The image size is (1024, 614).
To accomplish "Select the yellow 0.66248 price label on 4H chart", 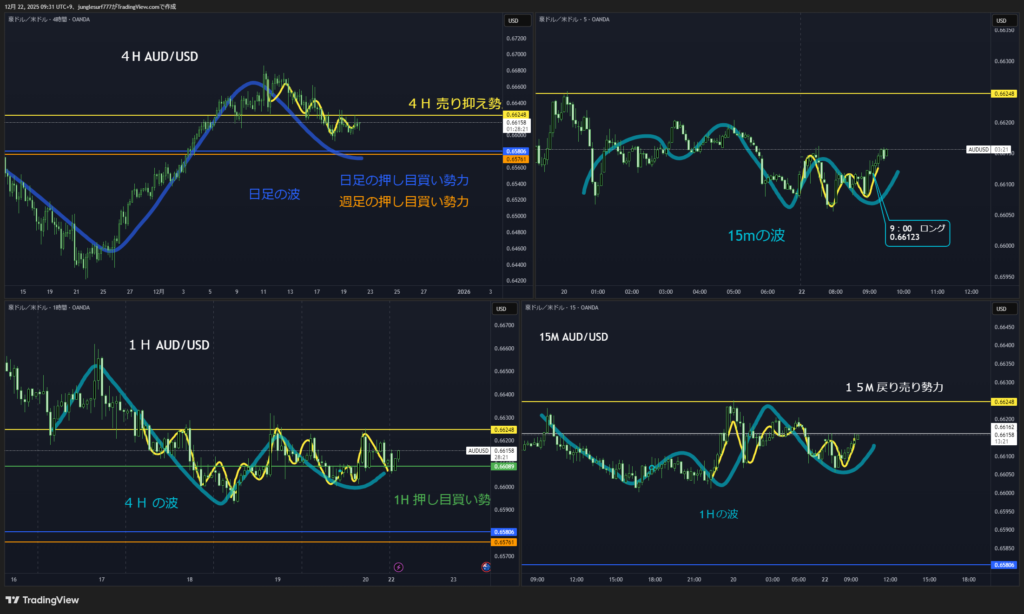I will pyautogui.click(x=516, y=115).
